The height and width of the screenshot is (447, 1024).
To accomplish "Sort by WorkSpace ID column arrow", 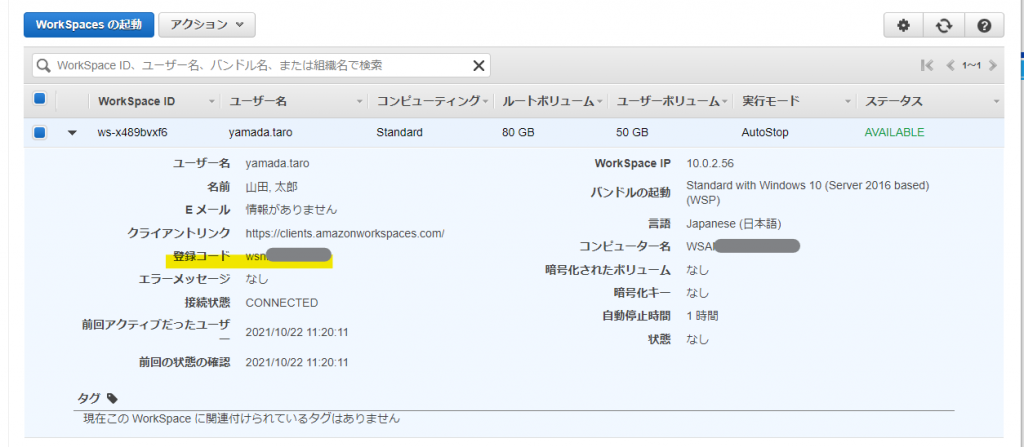I will 211,102.
